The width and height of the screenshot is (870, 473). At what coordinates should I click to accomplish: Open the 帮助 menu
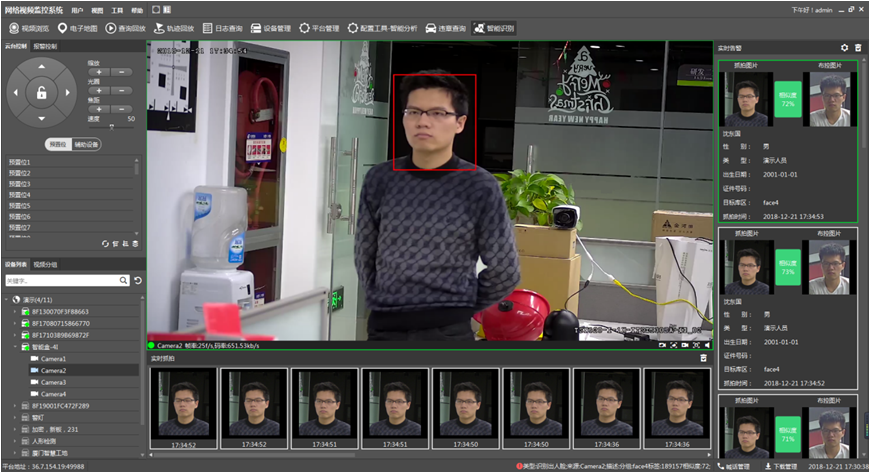136,10
